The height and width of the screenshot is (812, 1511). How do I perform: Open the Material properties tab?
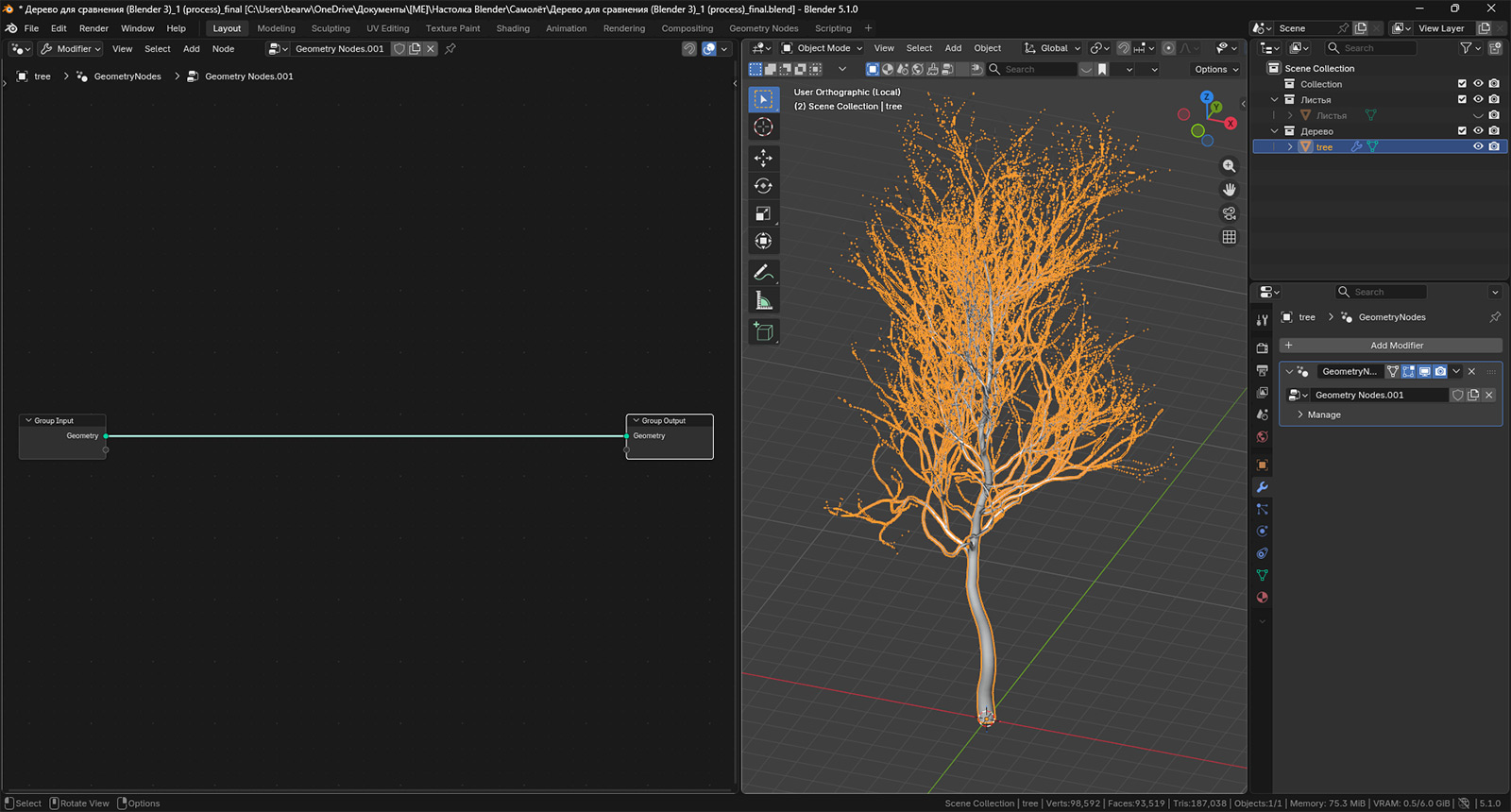tap(1262, 598)
